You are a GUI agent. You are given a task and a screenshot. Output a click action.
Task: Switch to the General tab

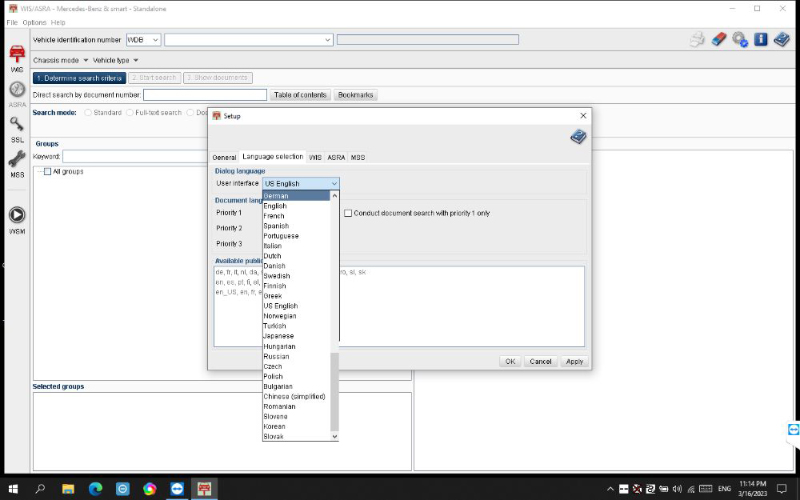tap(224, 157)
